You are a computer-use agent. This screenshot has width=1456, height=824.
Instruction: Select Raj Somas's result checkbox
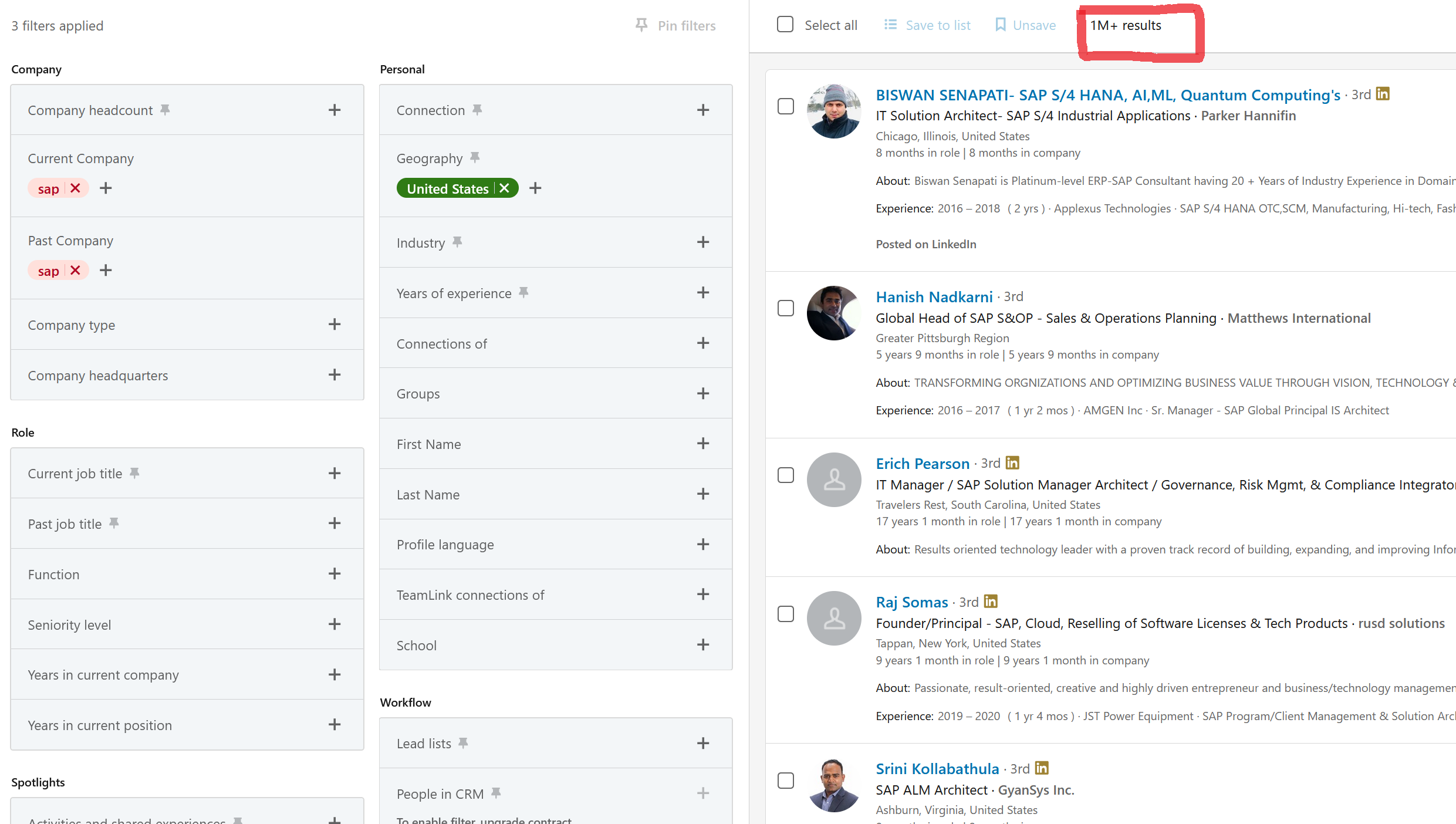(x=785, y=613)
